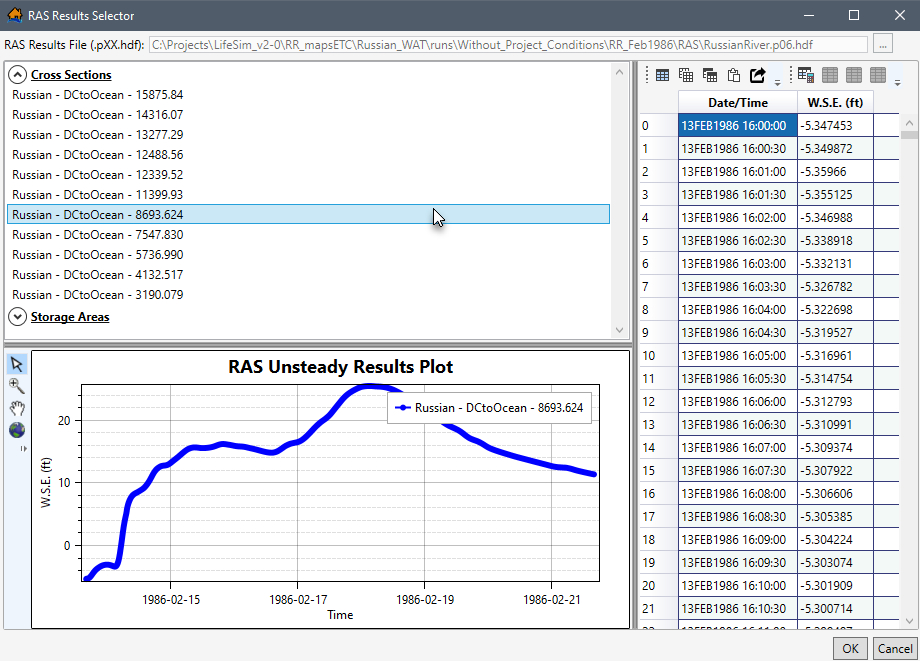Screen dimensions: 920x661
Task: Click the globe icon to reset plot extent
Action: click(17, 429)
